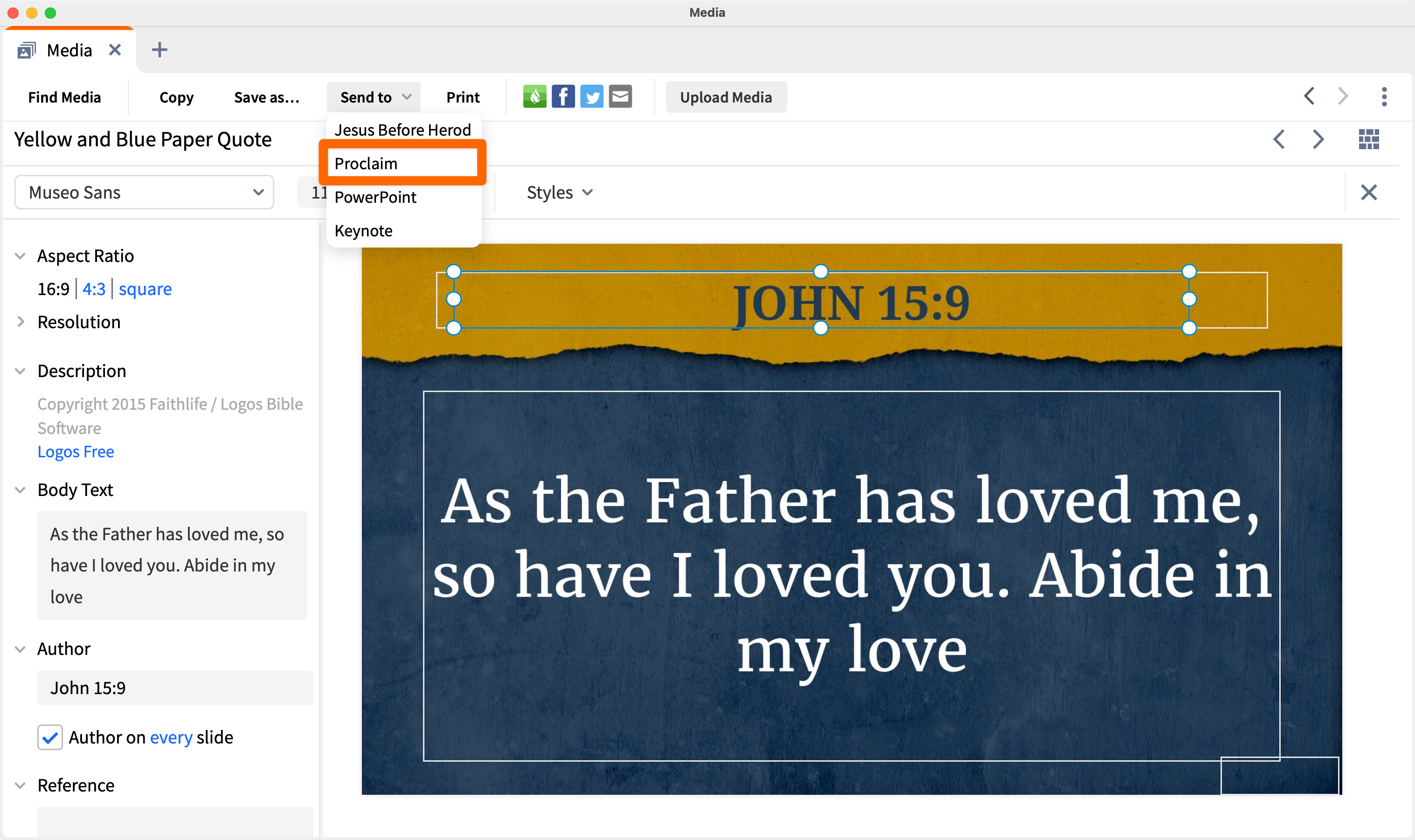Open a new tab with plus
The width and height of the screenshot is (1415, 840).
pos(160,50)
